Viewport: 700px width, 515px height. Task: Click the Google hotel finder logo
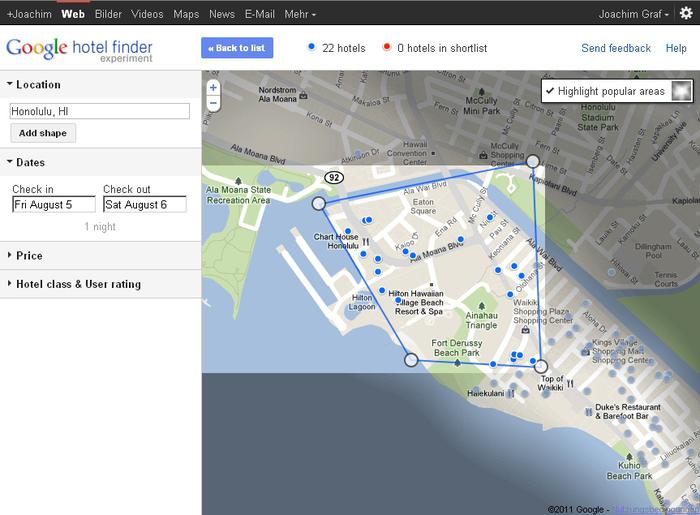click(79, 50)
